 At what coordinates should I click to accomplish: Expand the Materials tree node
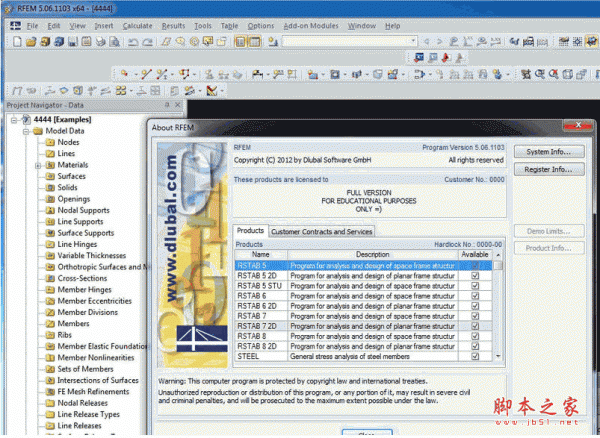click(x=38, y=166)
